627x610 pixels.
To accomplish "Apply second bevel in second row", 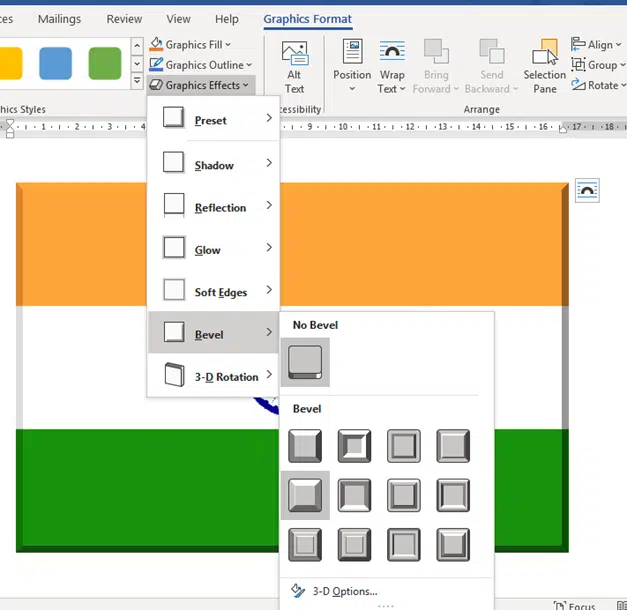I will [354, 495].
